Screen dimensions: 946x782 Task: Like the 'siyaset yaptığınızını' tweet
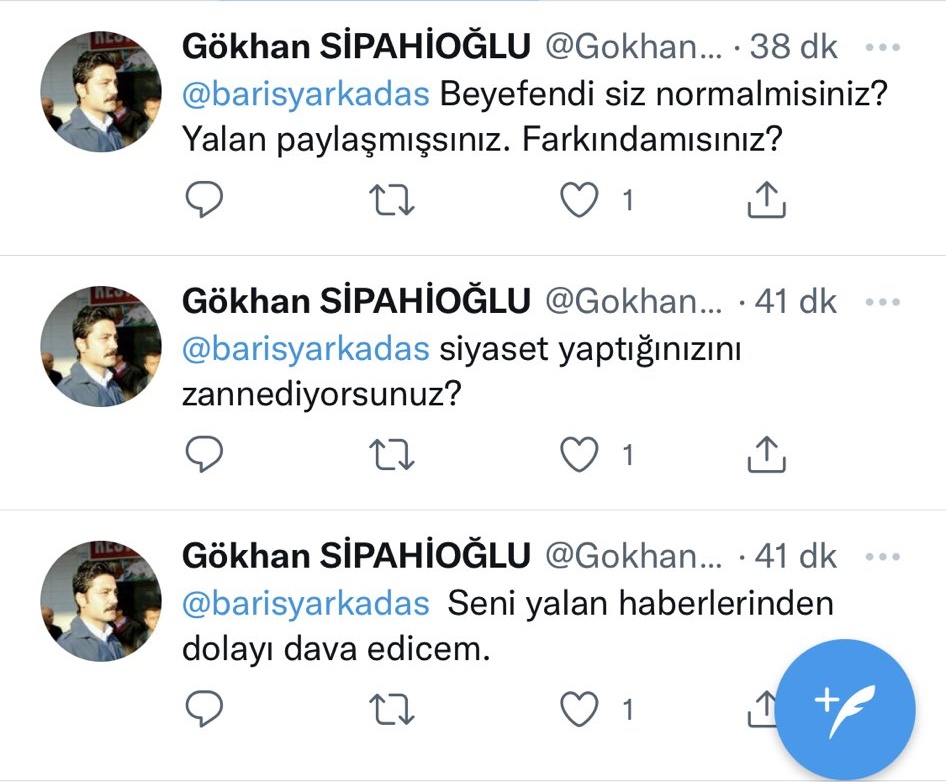coord(578,456)
